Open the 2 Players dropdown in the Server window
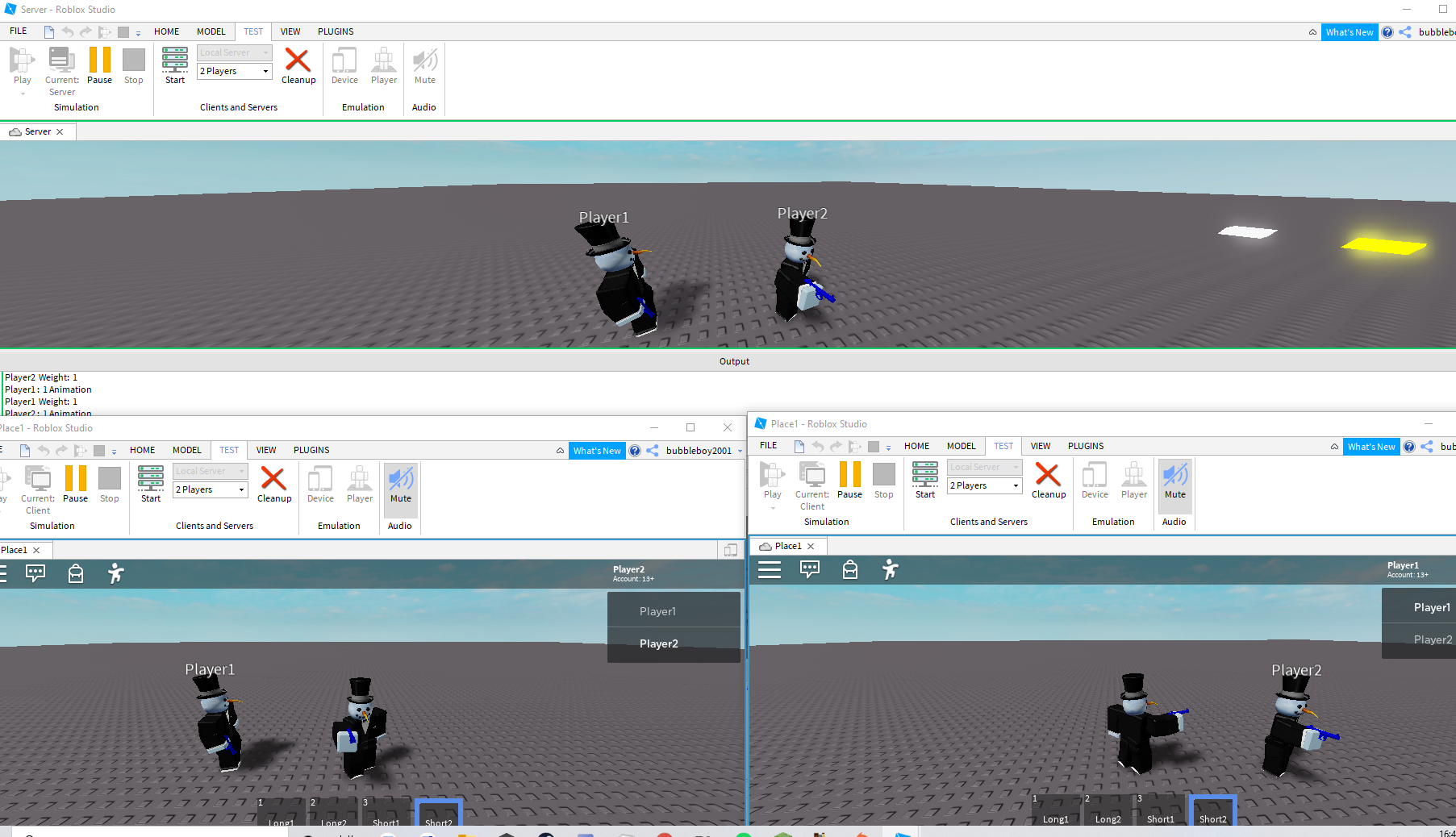 coord(235,71)
